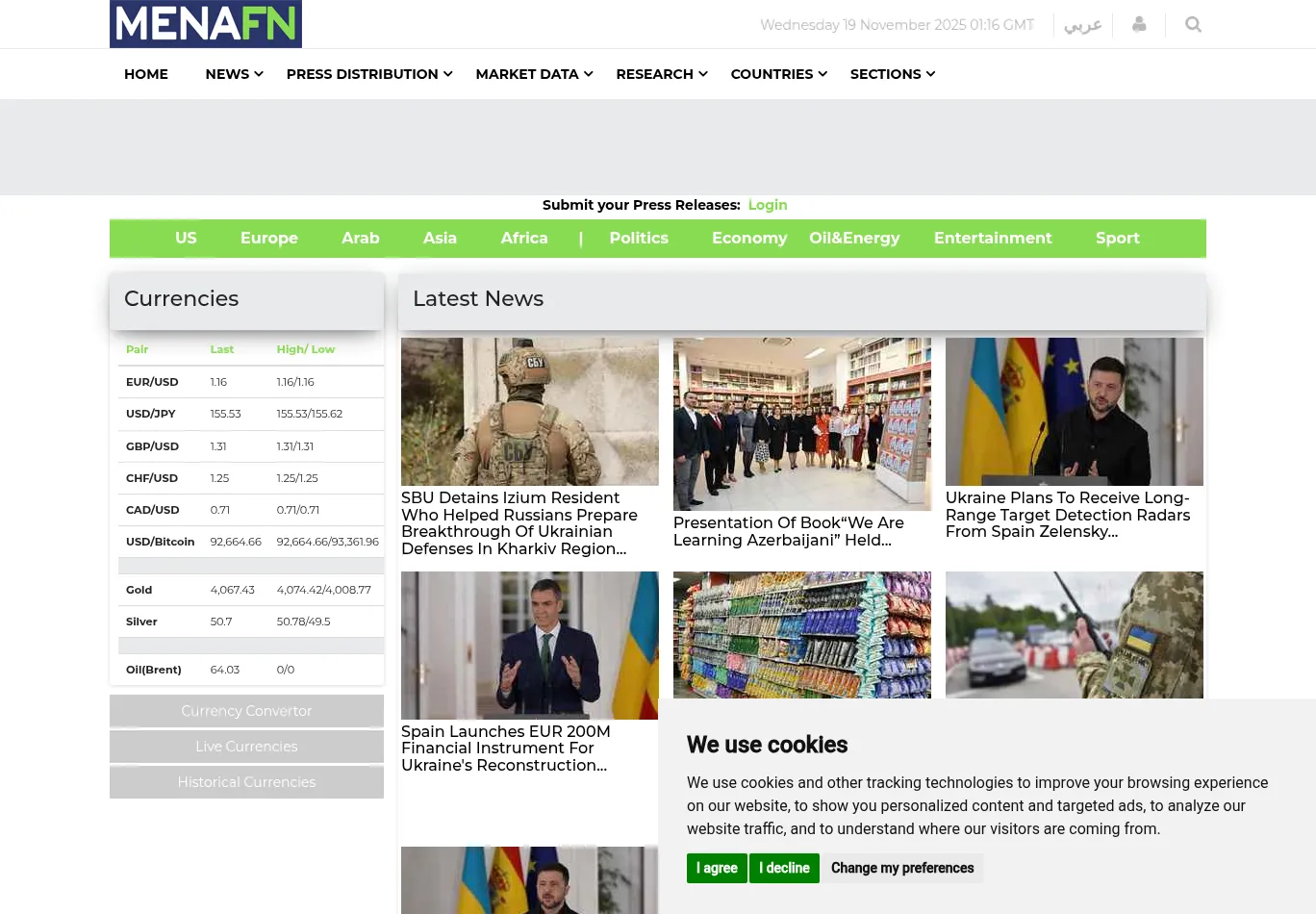1316x914 pixels.
Task: Open the Currency Convertor button
Action: [x=246, y=711]
